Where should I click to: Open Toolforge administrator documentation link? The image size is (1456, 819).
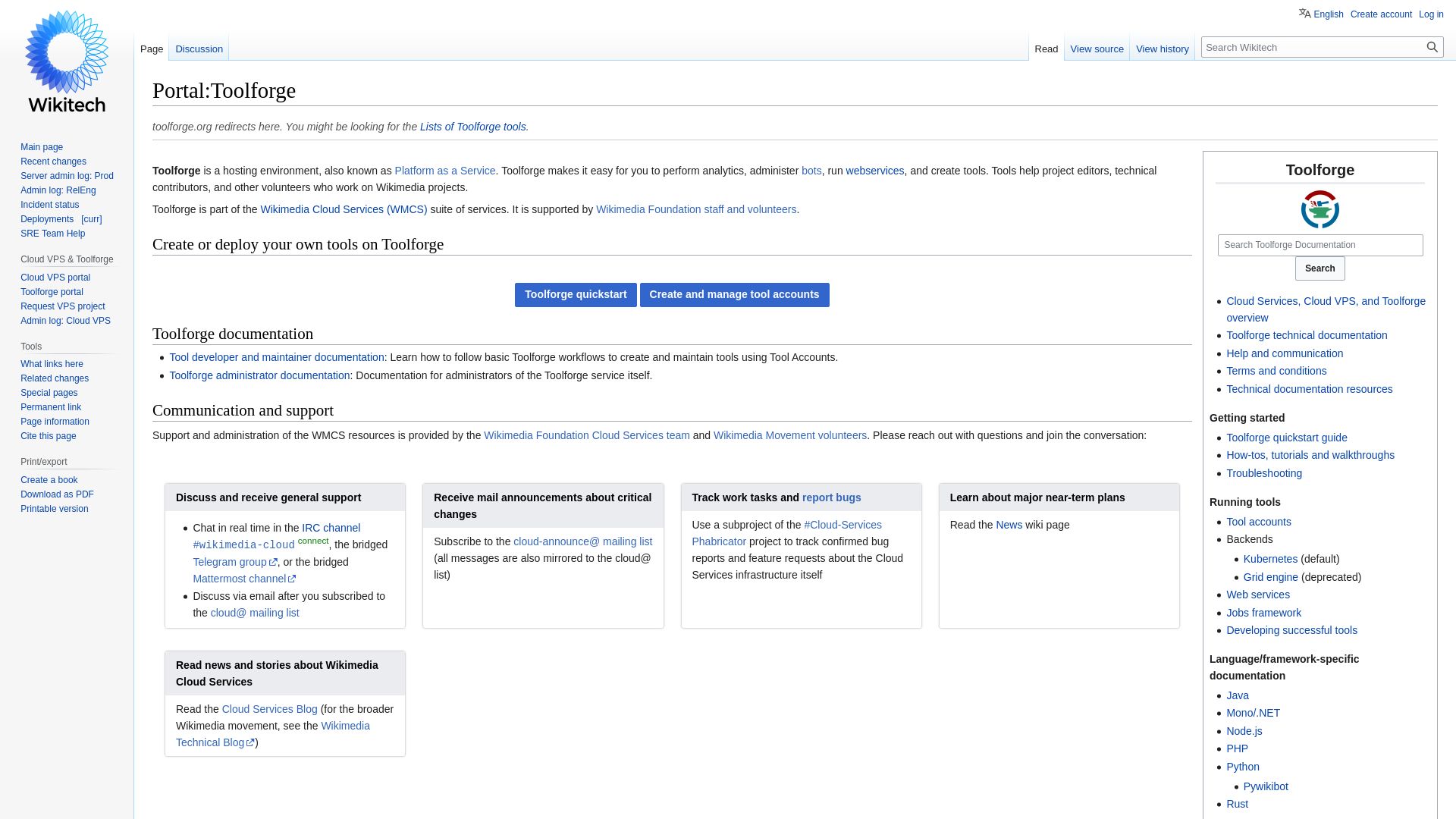coord(259,375)
